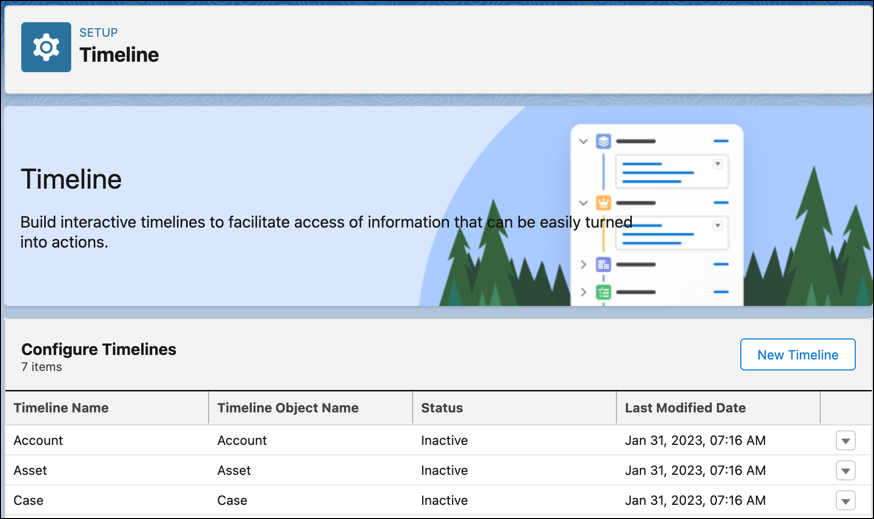Image resolution: width=874 pixels, height=519 pixels.
Task: Open the Account row action dropdown
Action: [846, 440]
